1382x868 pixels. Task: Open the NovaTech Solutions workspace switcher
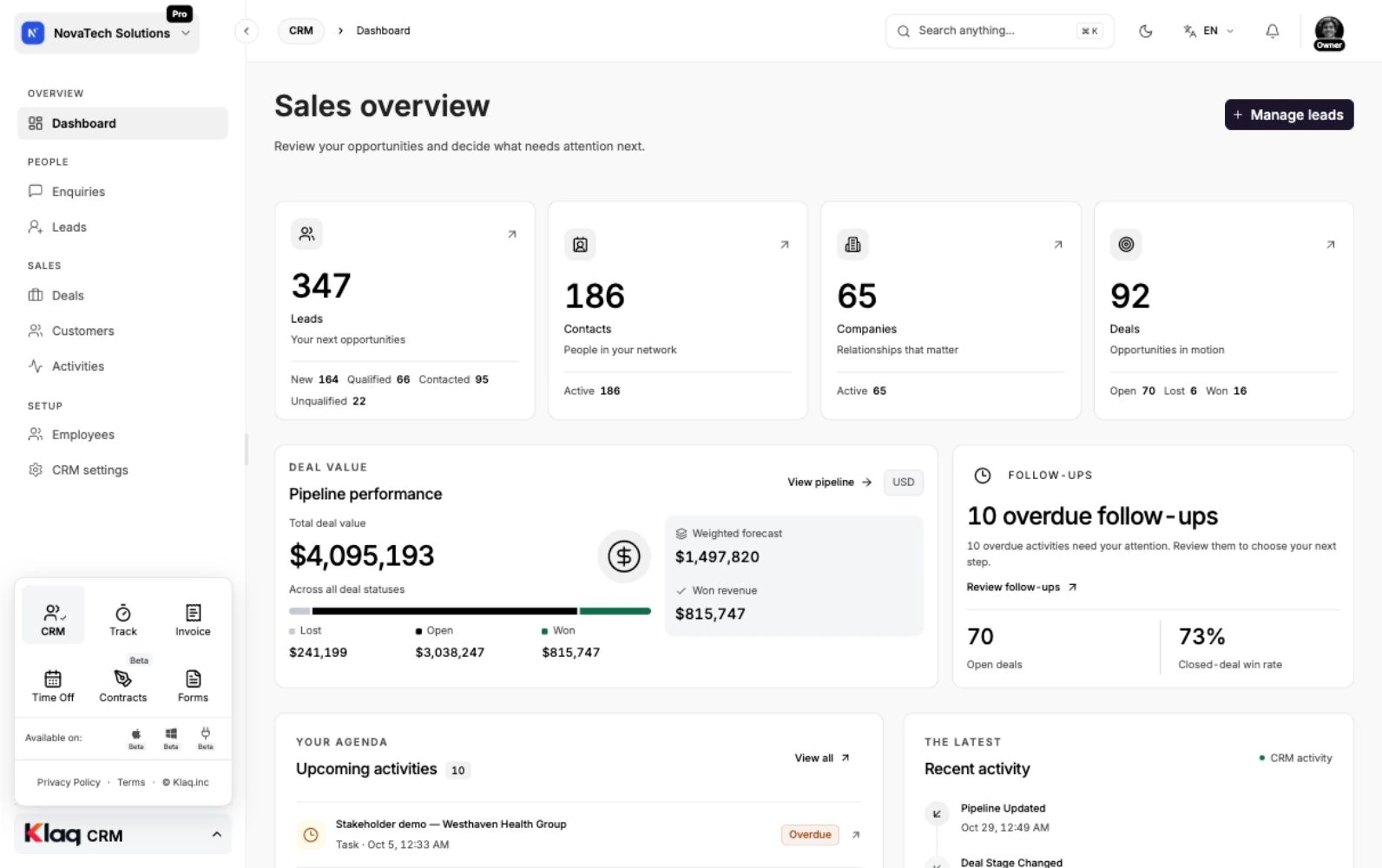click(107, 33)
